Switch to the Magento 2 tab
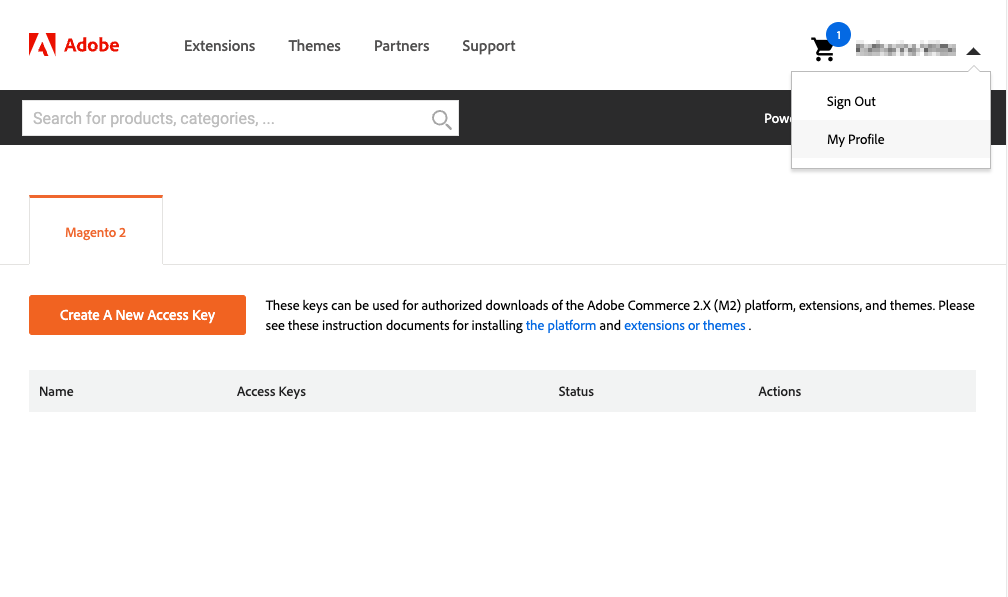 coord(96,231)
